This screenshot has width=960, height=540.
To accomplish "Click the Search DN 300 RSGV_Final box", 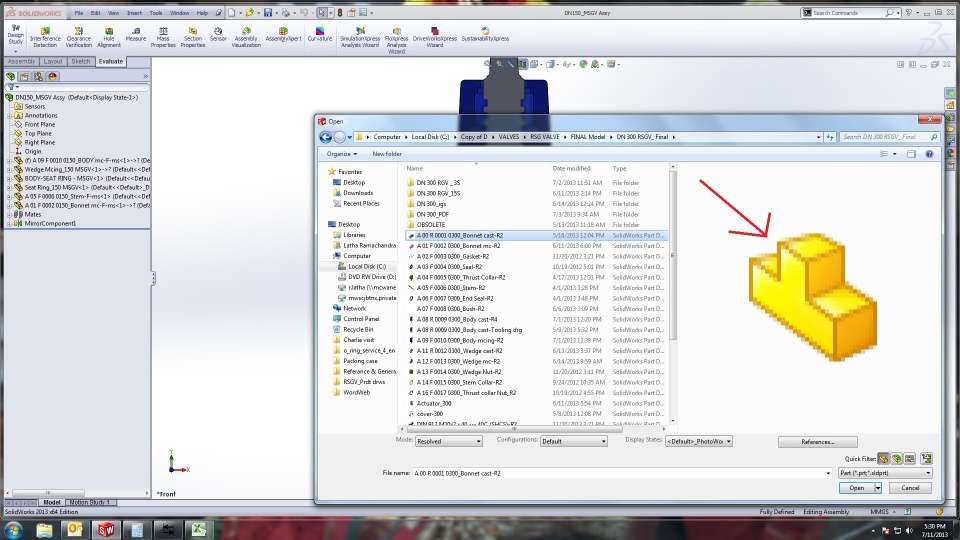I will point(890,137).
